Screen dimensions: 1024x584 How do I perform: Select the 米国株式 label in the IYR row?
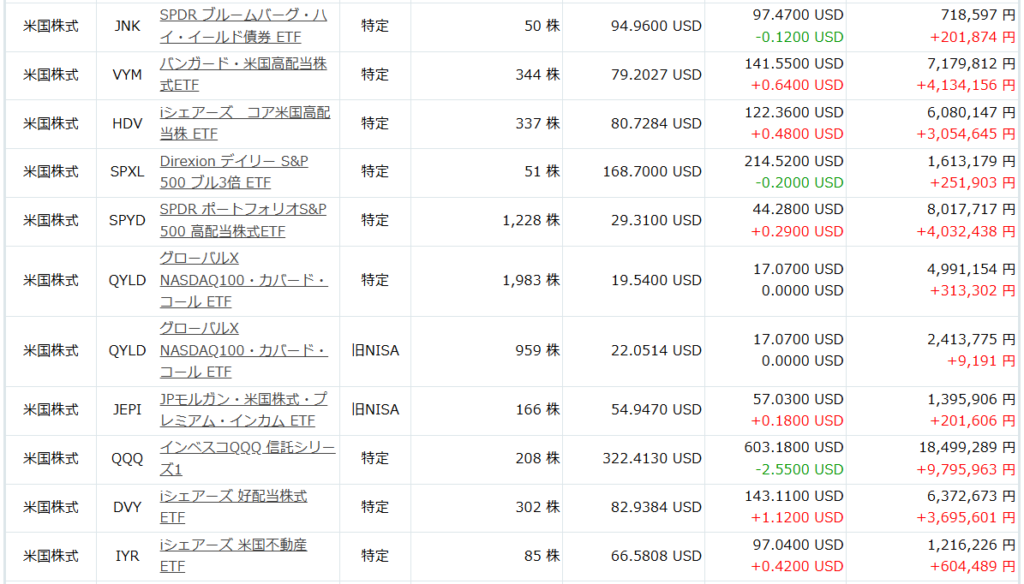[x=51, y=556]
